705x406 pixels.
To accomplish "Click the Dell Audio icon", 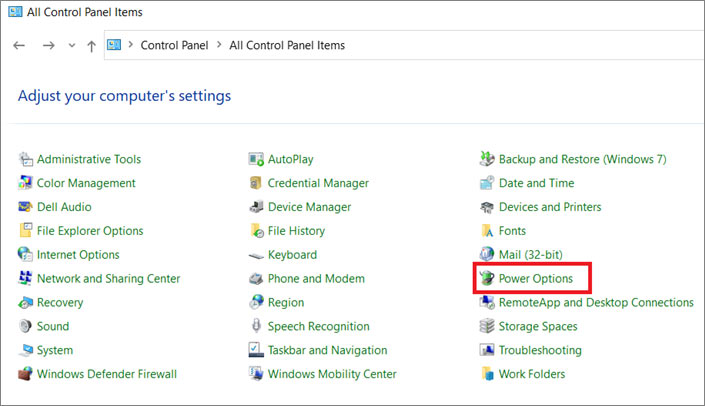I will click(26, 207).
